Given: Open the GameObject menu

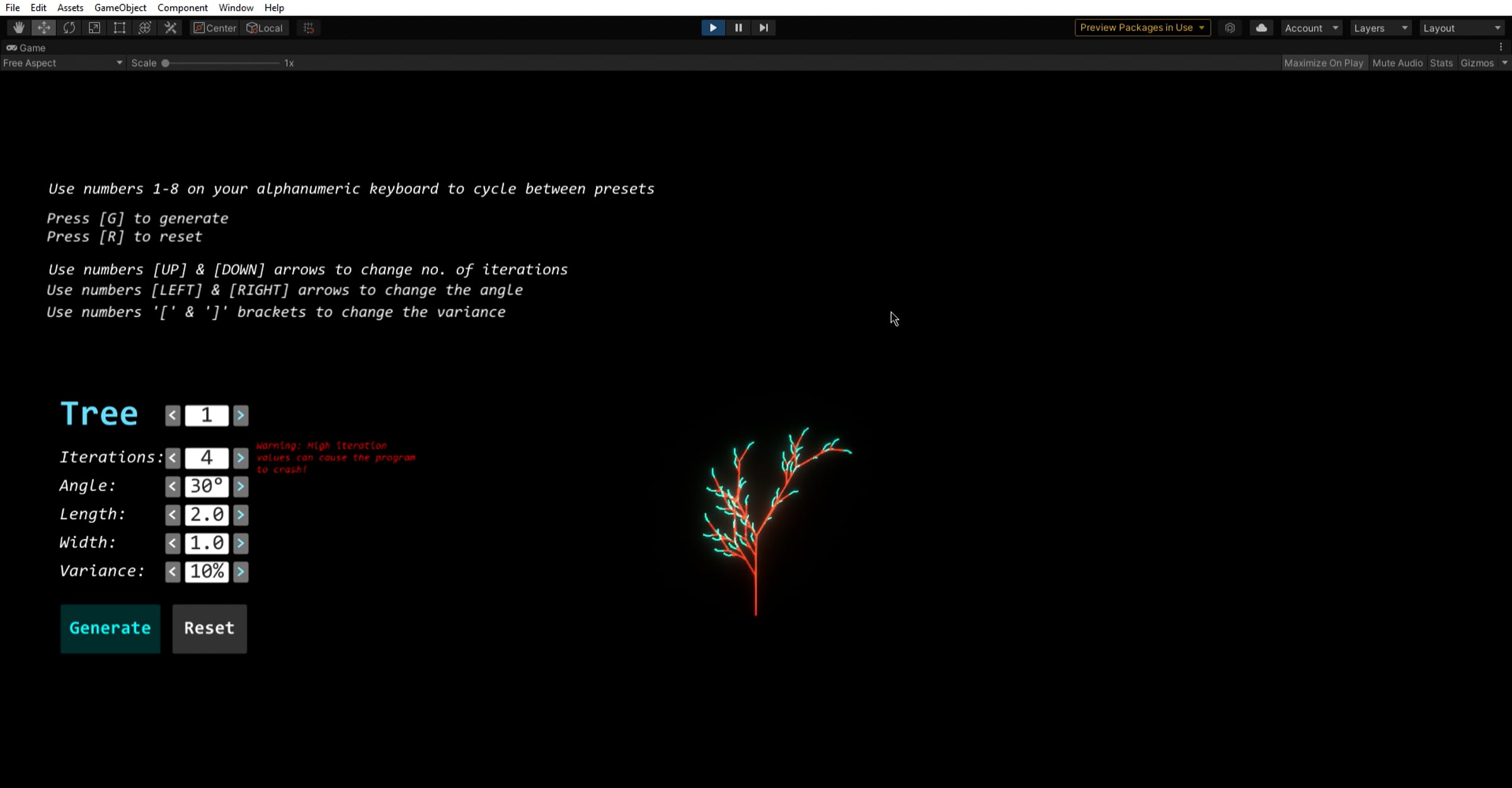Looking at the screenshot, I should point(120,8).
